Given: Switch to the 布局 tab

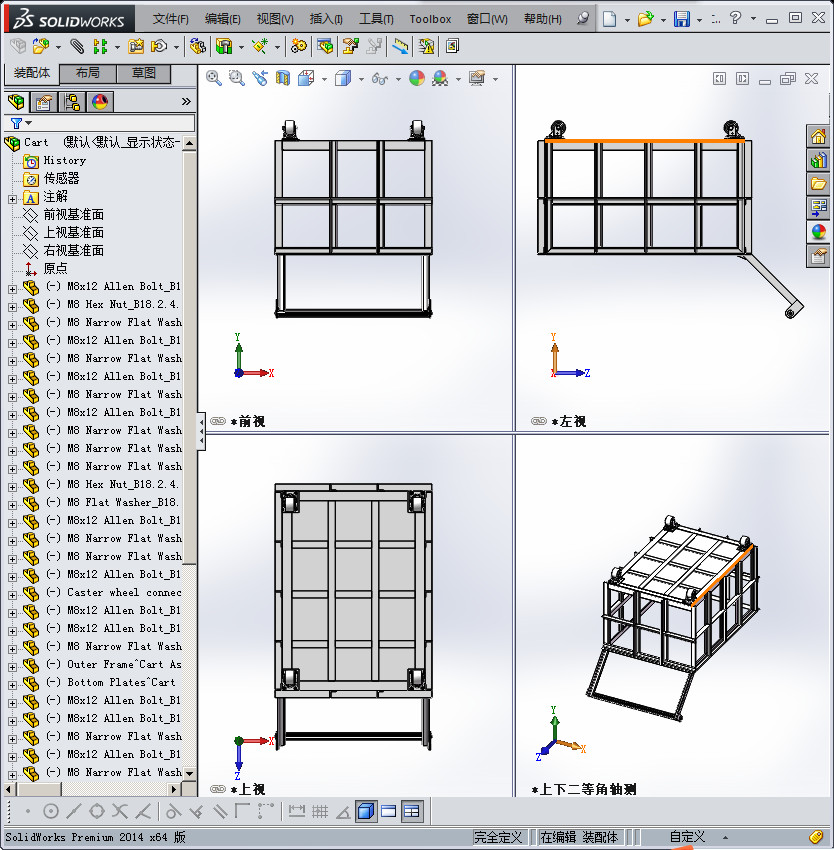Looking at the screenshot, I should pos(87,73).
